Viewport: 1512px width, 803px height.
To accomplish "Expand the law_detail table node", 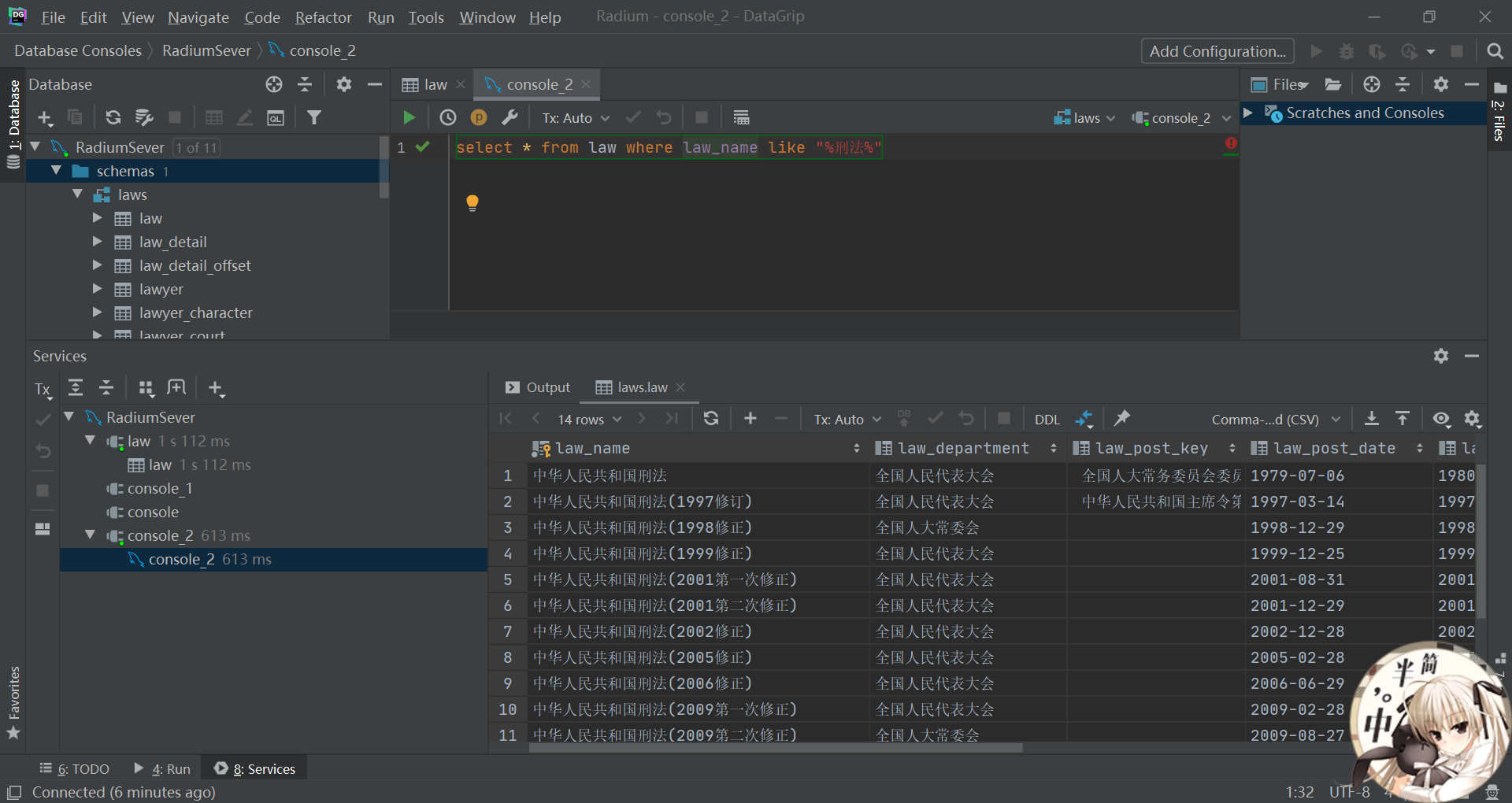I will pyautogui.click(x=97, y=241).
